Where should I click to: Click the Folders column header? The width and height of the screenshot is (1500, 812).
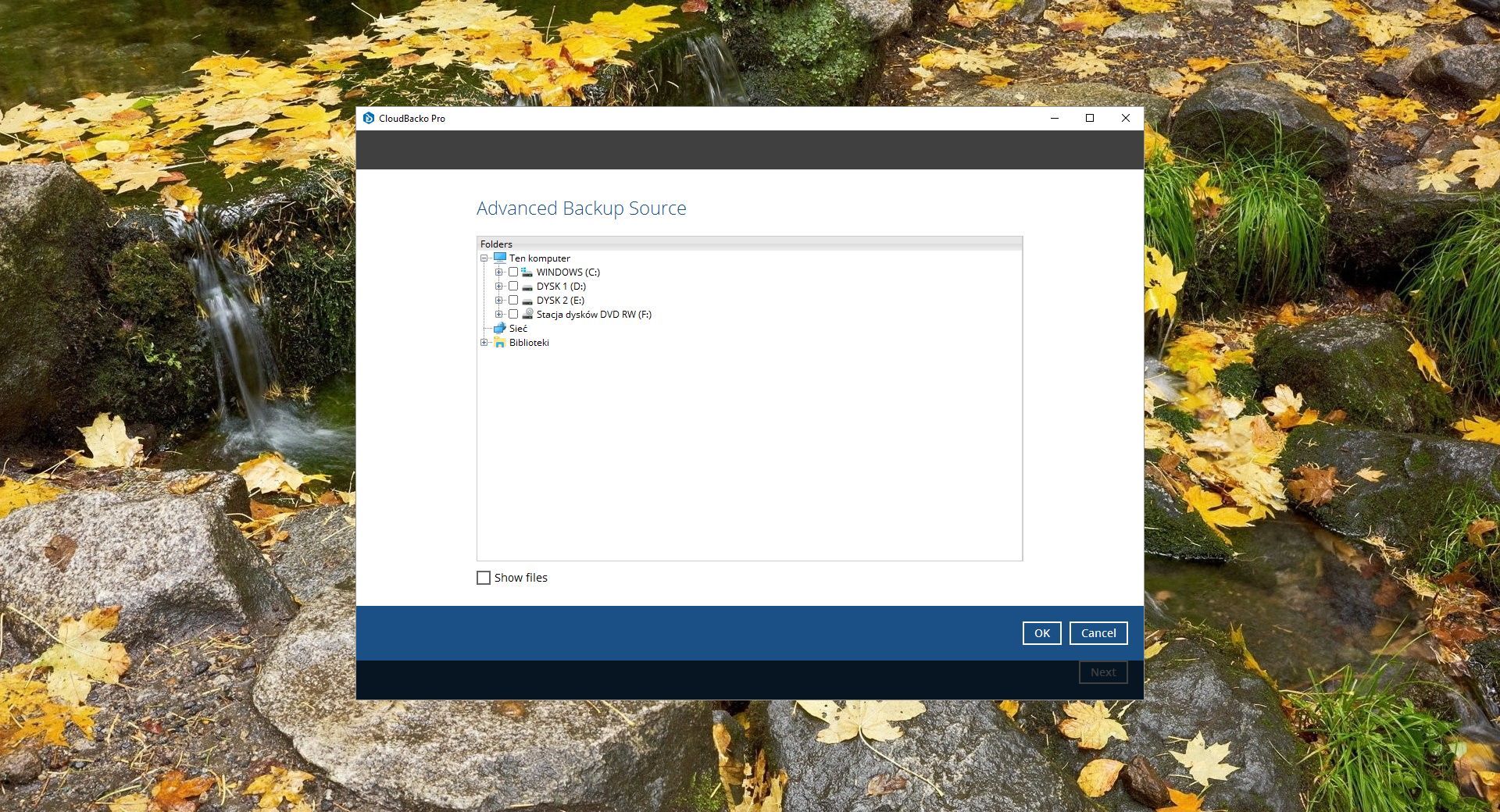point(748,244)
